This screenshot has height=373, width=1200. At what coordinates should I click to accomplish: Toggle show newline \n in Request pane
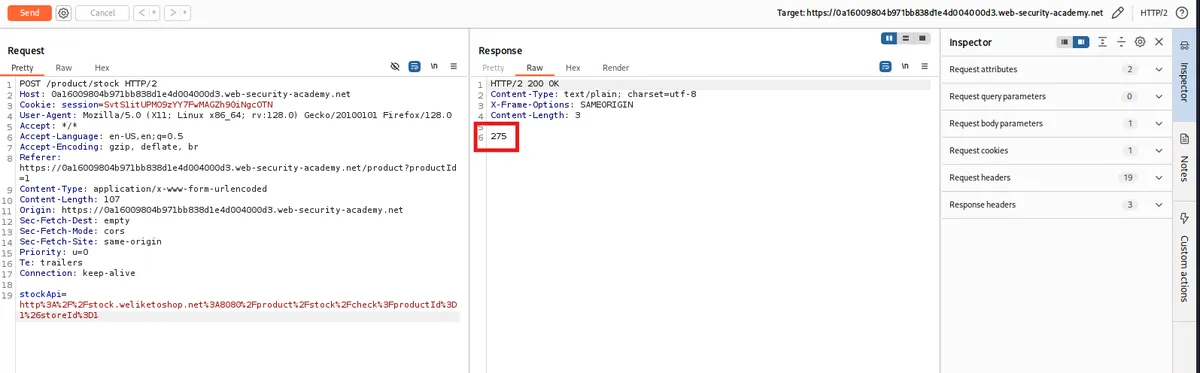click(x=434, y=67)
